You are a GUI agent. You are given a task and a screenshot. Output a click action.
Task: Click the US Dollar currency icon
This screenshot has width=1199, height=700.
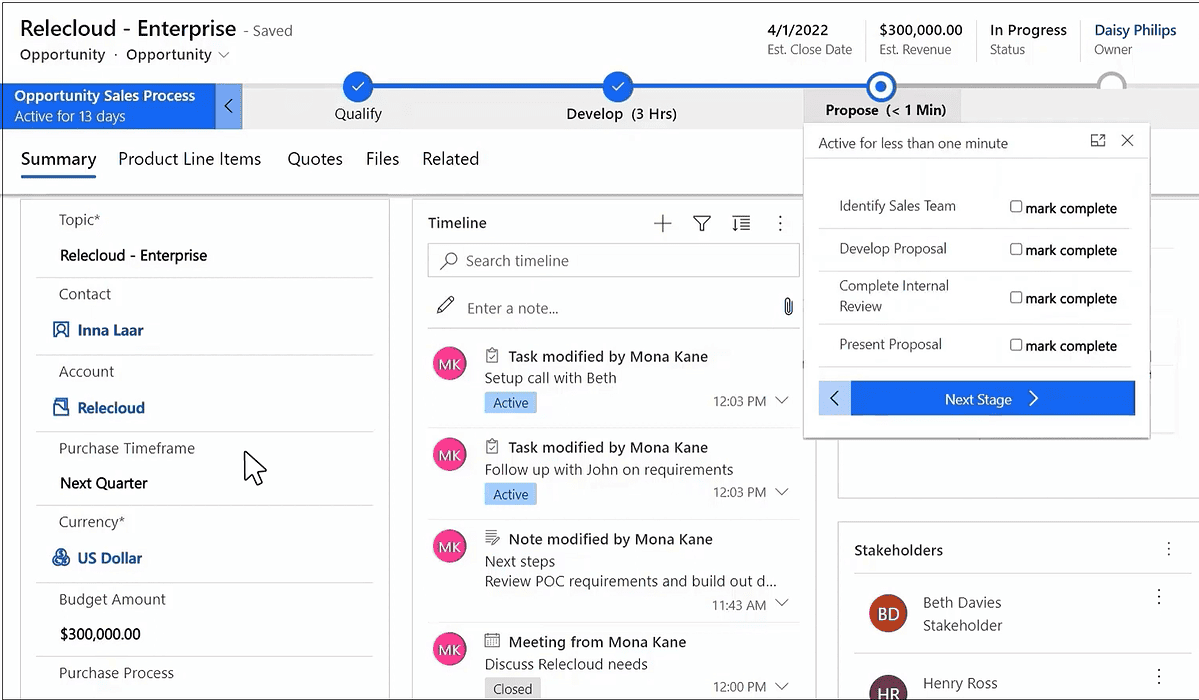tap(61, 558)
